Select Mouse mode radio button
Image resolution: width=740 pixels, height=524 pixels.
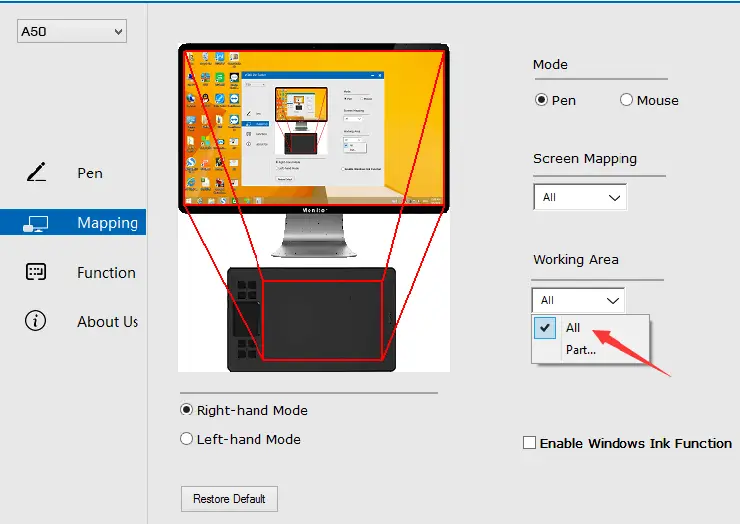click(626, 100)
